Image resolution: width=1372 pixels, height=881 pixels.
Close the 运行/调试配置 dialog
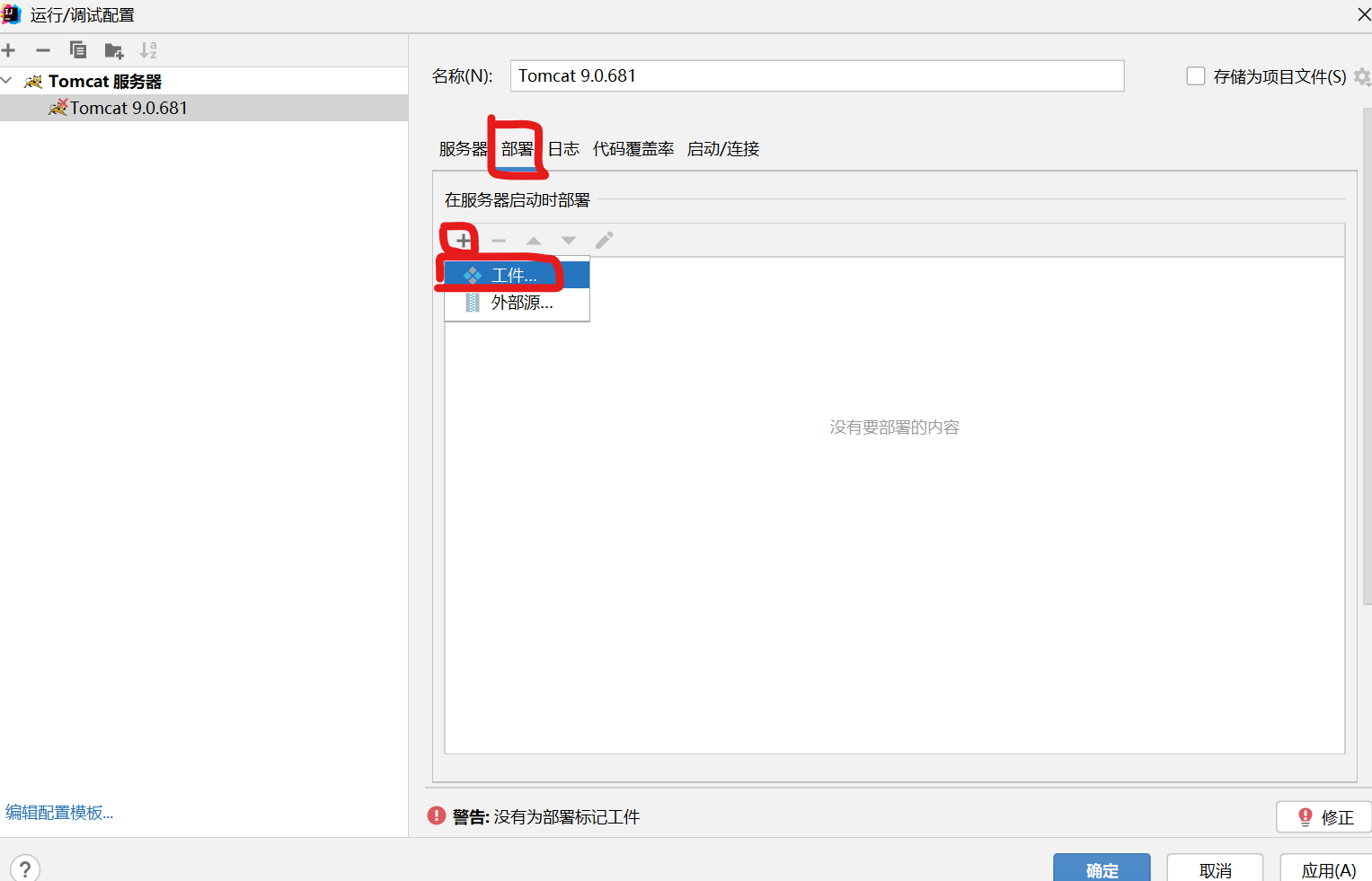tap(1363, 14)
